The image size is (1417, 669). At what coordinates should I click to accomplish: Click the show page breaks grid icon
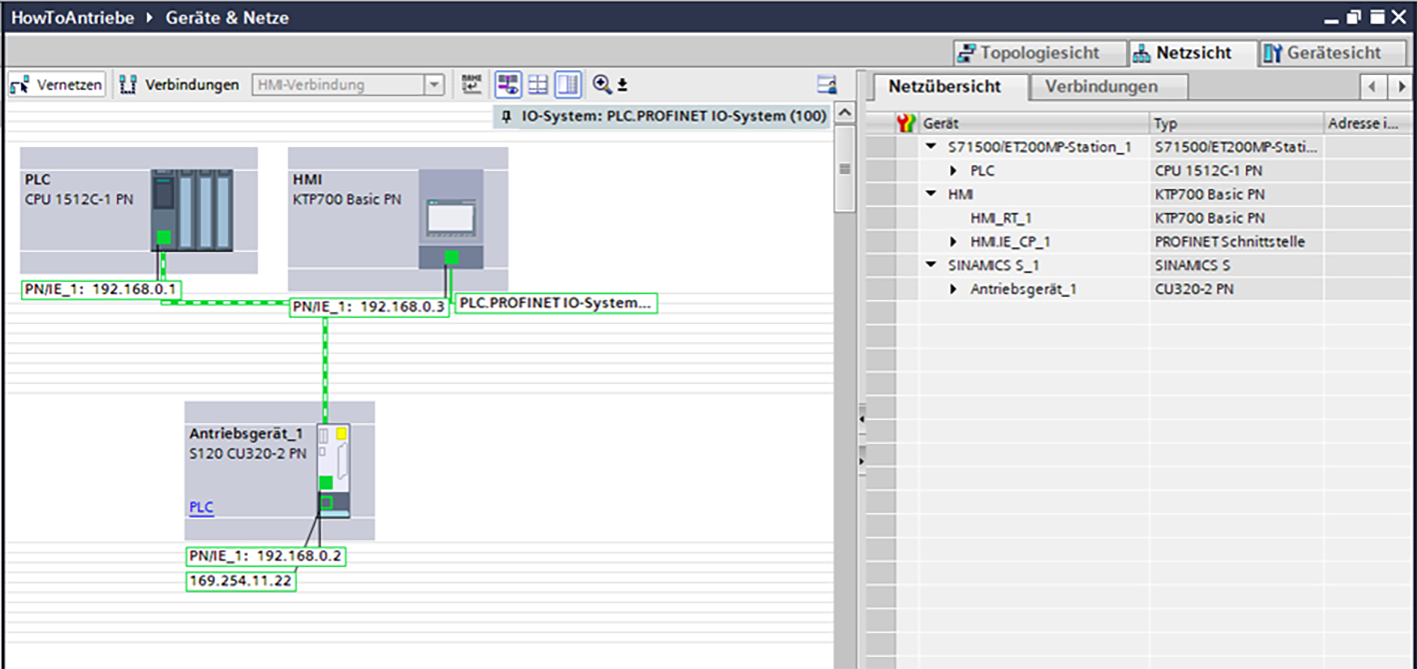pyautogui.click(x=538, y=85)
